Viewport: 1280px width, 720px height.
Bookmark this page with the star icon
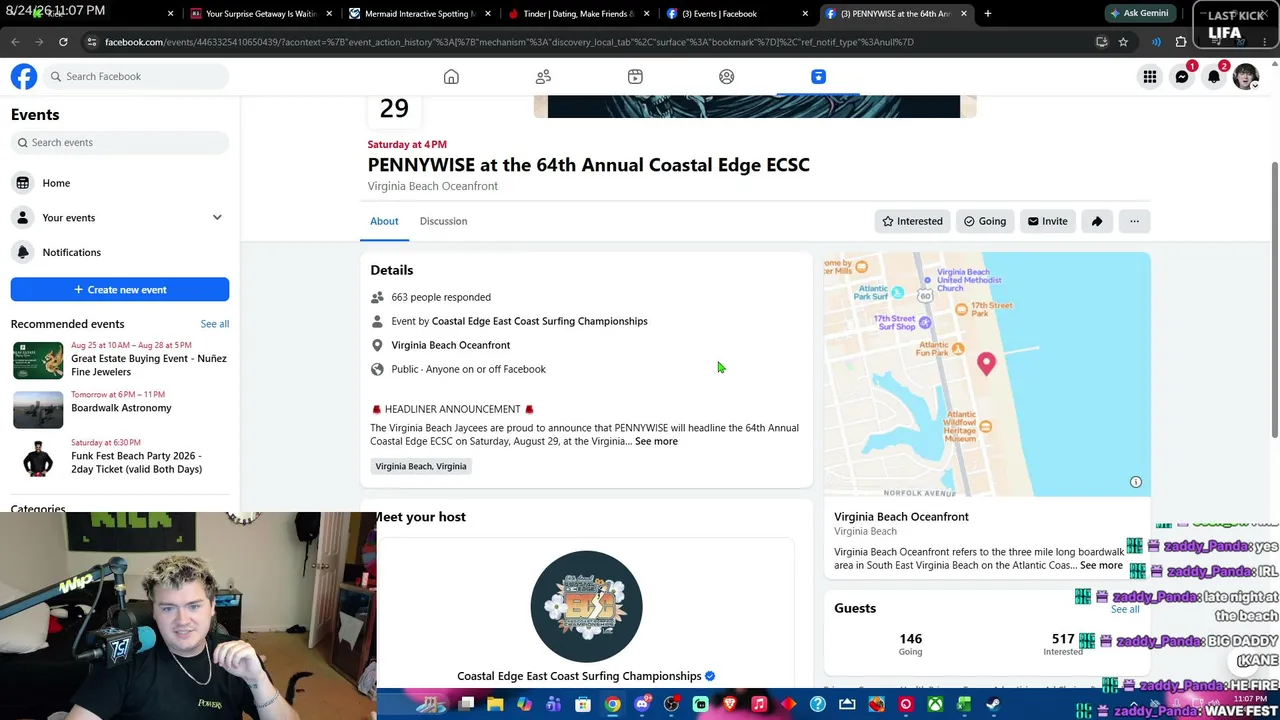[x=1123, y=42]
